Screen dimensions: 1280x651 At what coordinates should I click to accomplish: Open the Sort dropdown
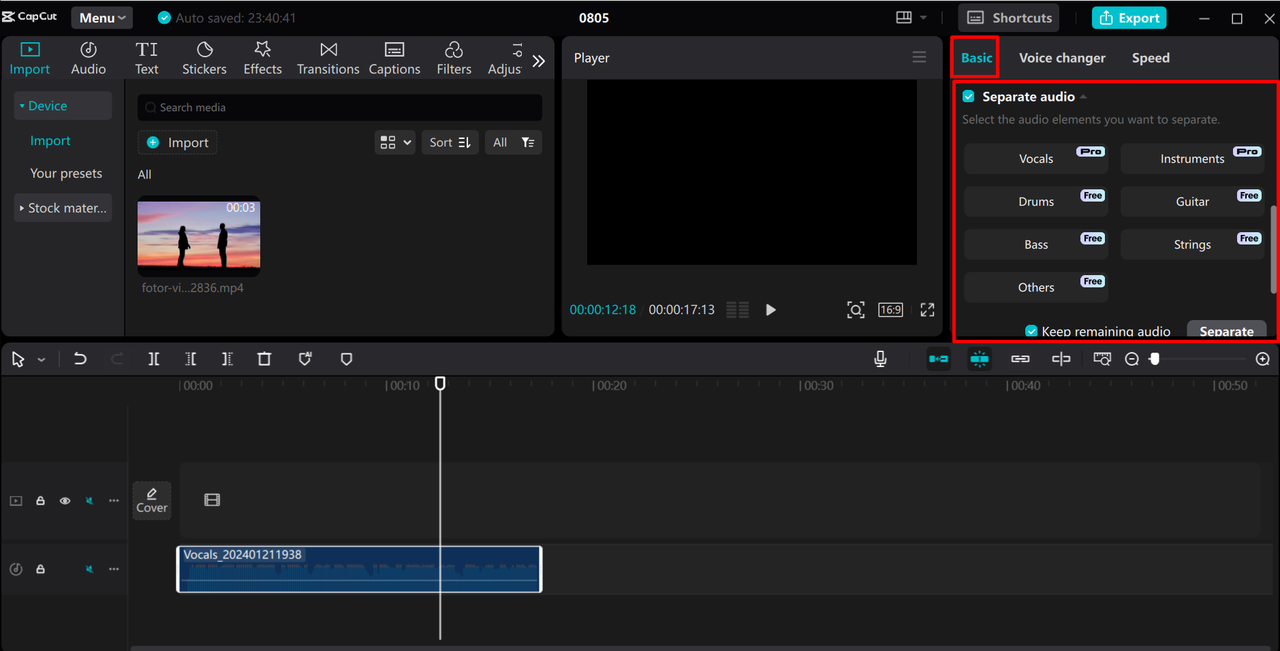coord(450,143)
